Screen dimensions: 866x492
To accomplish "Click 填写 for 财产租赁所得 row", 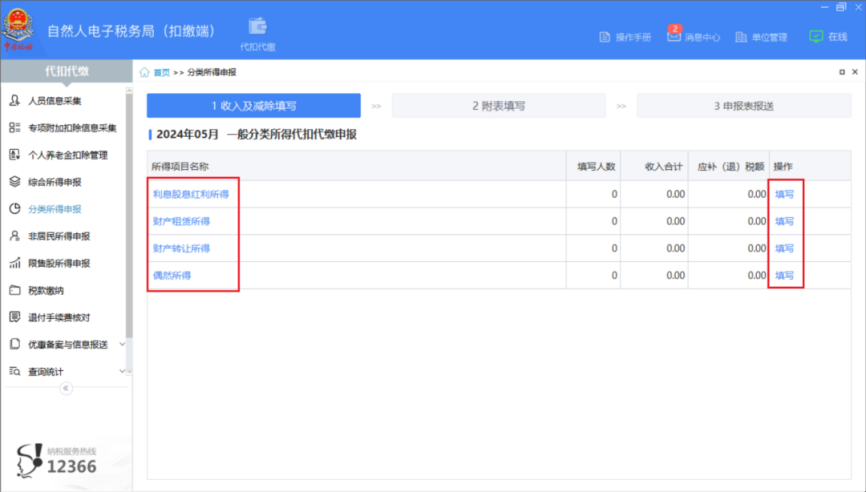I will 784,221.
